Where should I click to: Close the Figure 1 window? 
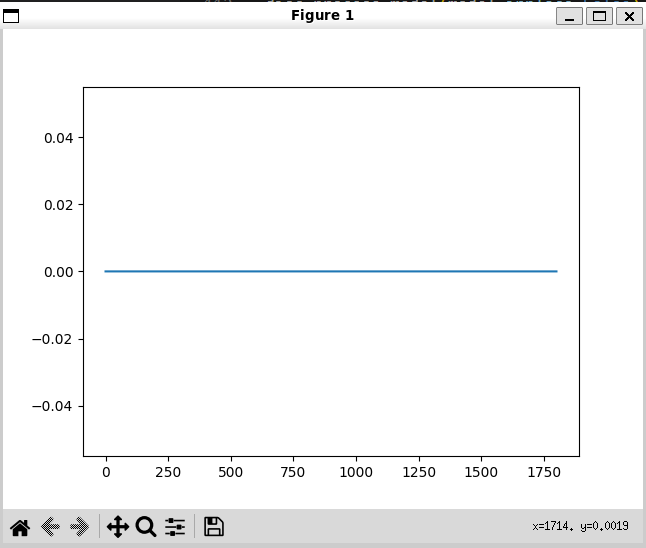[629, 16]
